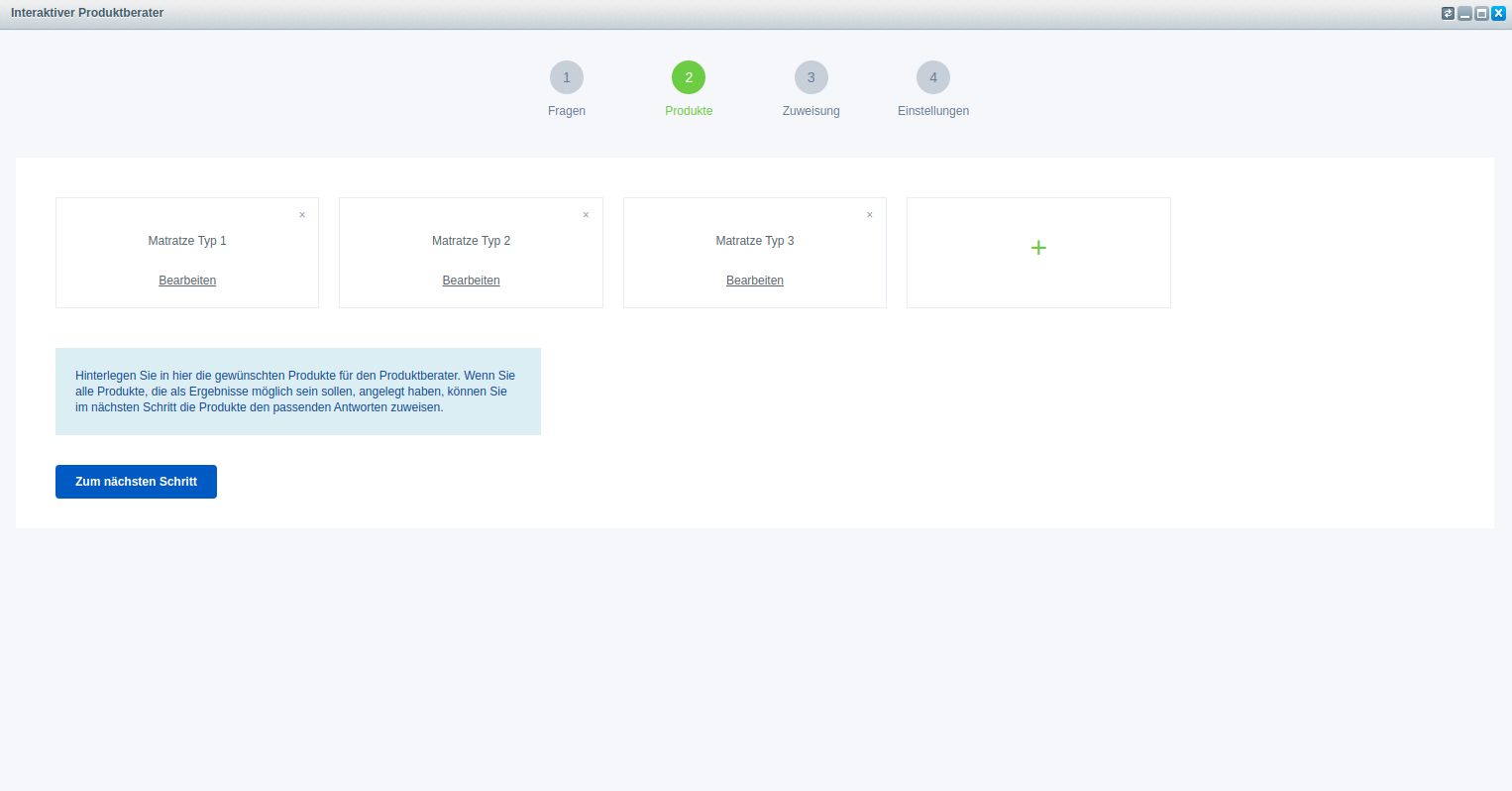Screen dimensions: 1512x791
Task: Remove the Matratze Typ 2 product card
Action: tap(586, 215)
